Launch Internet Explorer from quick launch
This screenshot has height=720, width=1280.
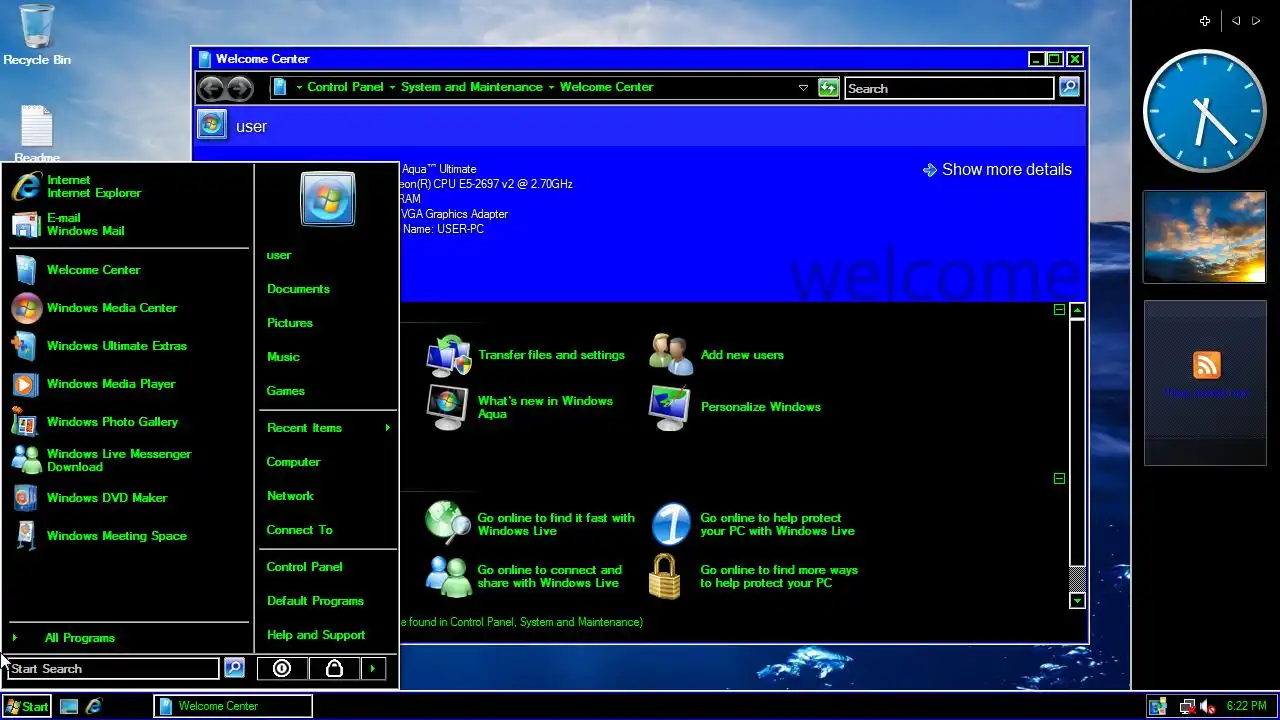pyautogui.click(x=94, y=706)
